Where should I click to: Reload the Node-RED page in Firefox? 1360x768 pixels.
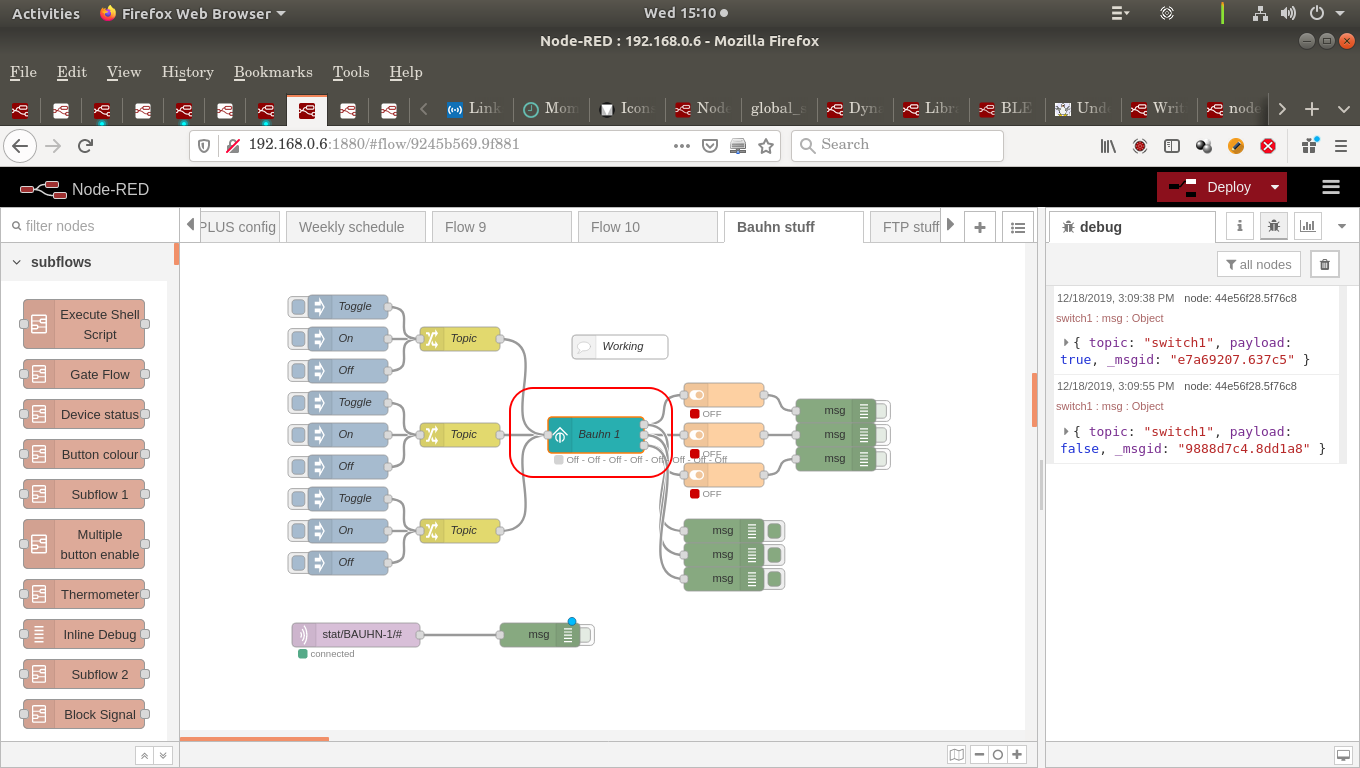pyautogui.click(x=85, y=145)
